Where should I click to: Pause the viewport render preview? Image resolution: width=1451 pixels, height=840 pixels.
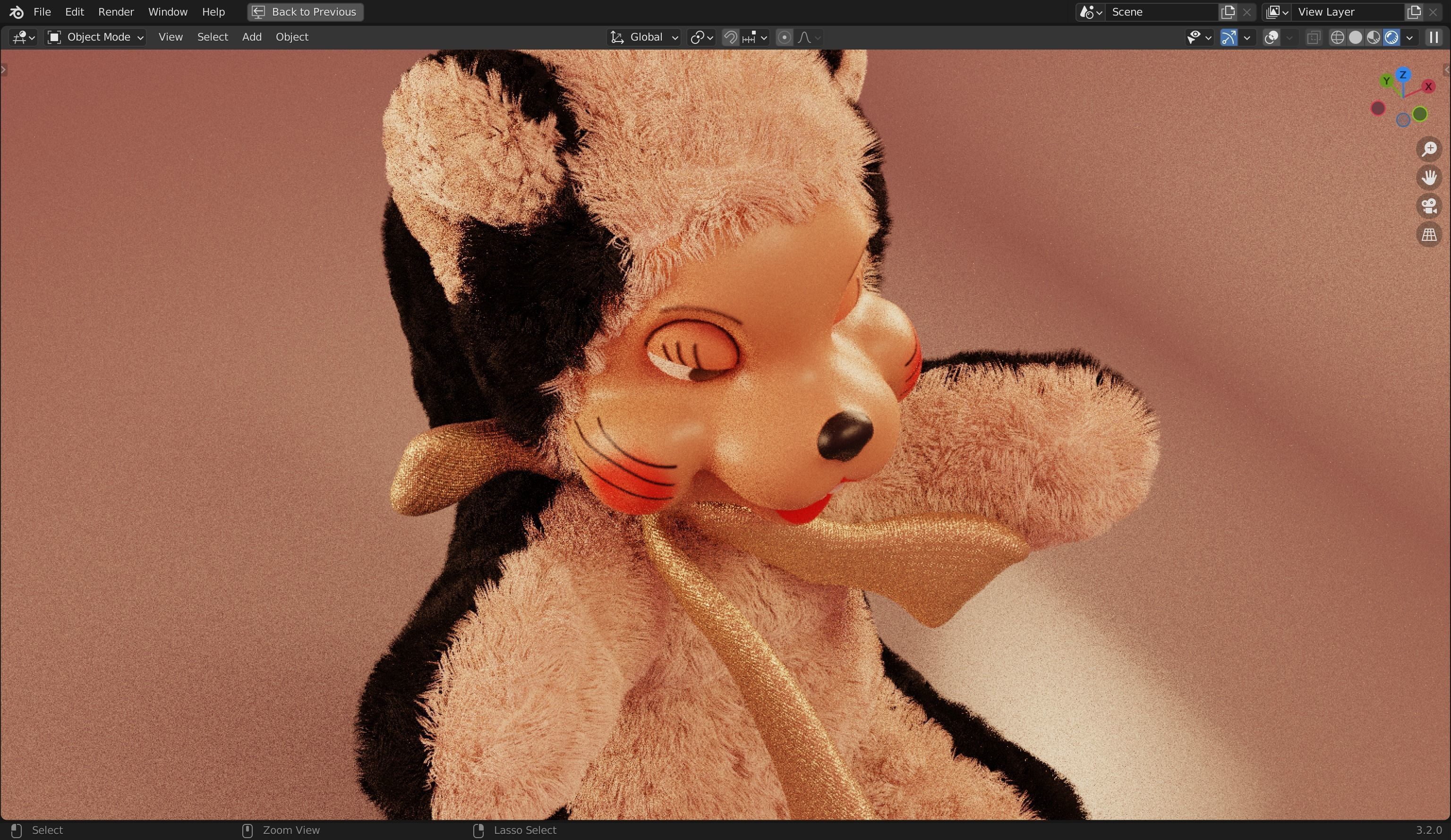coord(1434,37)
